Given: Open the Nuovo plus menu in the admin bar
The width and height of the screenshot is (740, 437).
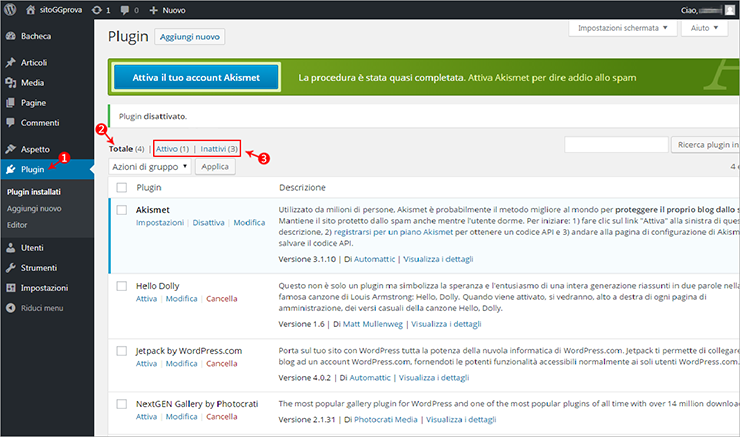Looking at the screenshot, I should click(x=167, y=10).
